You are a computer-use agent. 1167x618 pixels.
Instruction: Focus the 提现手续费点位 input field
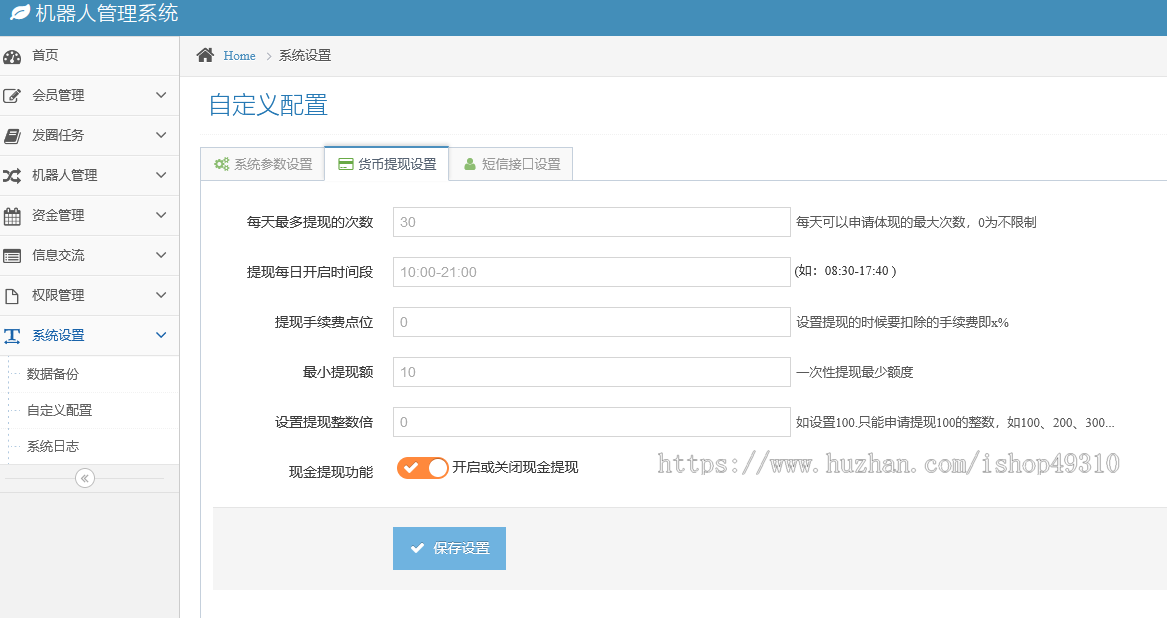click(592, 322)
